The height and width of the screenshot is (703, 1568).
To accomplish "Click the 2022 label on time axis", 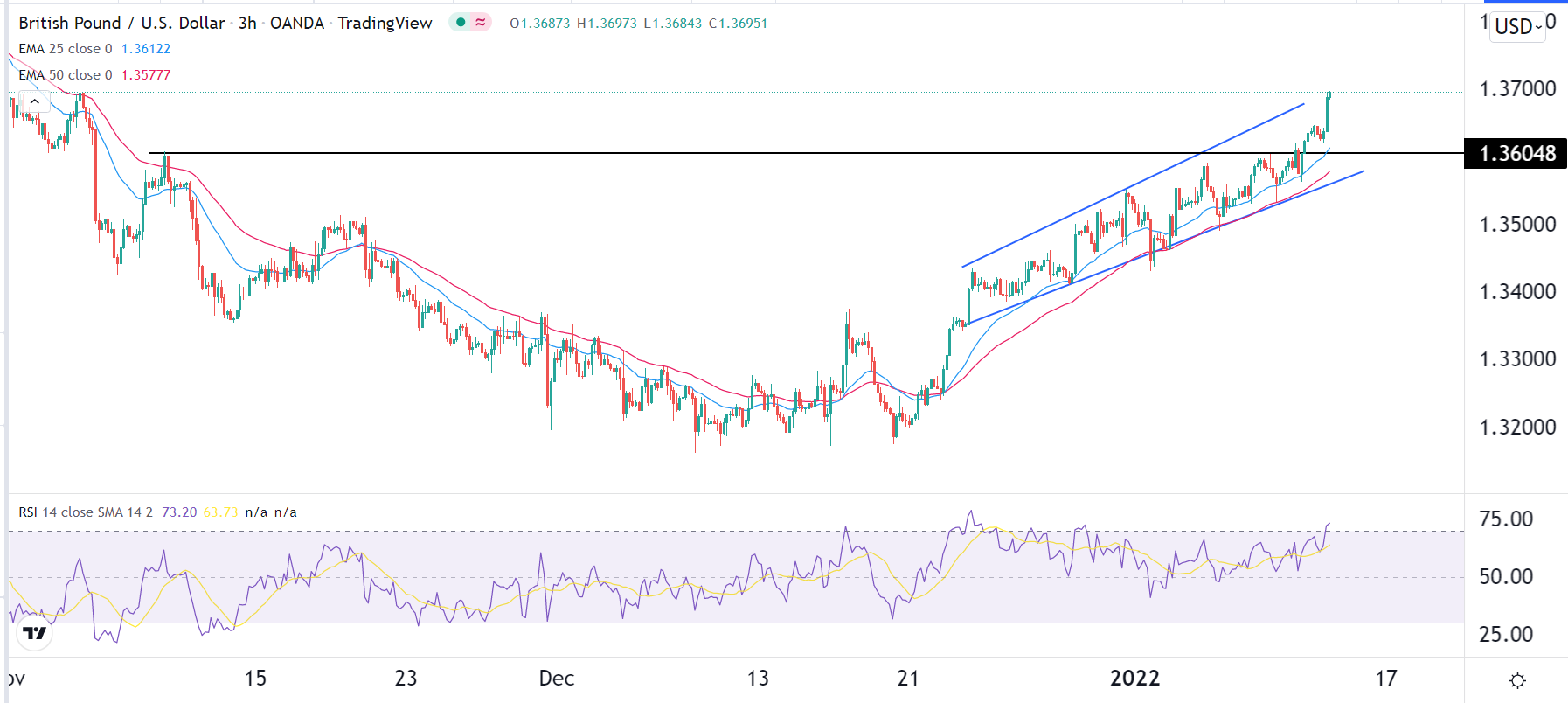I will [1134, 679].
